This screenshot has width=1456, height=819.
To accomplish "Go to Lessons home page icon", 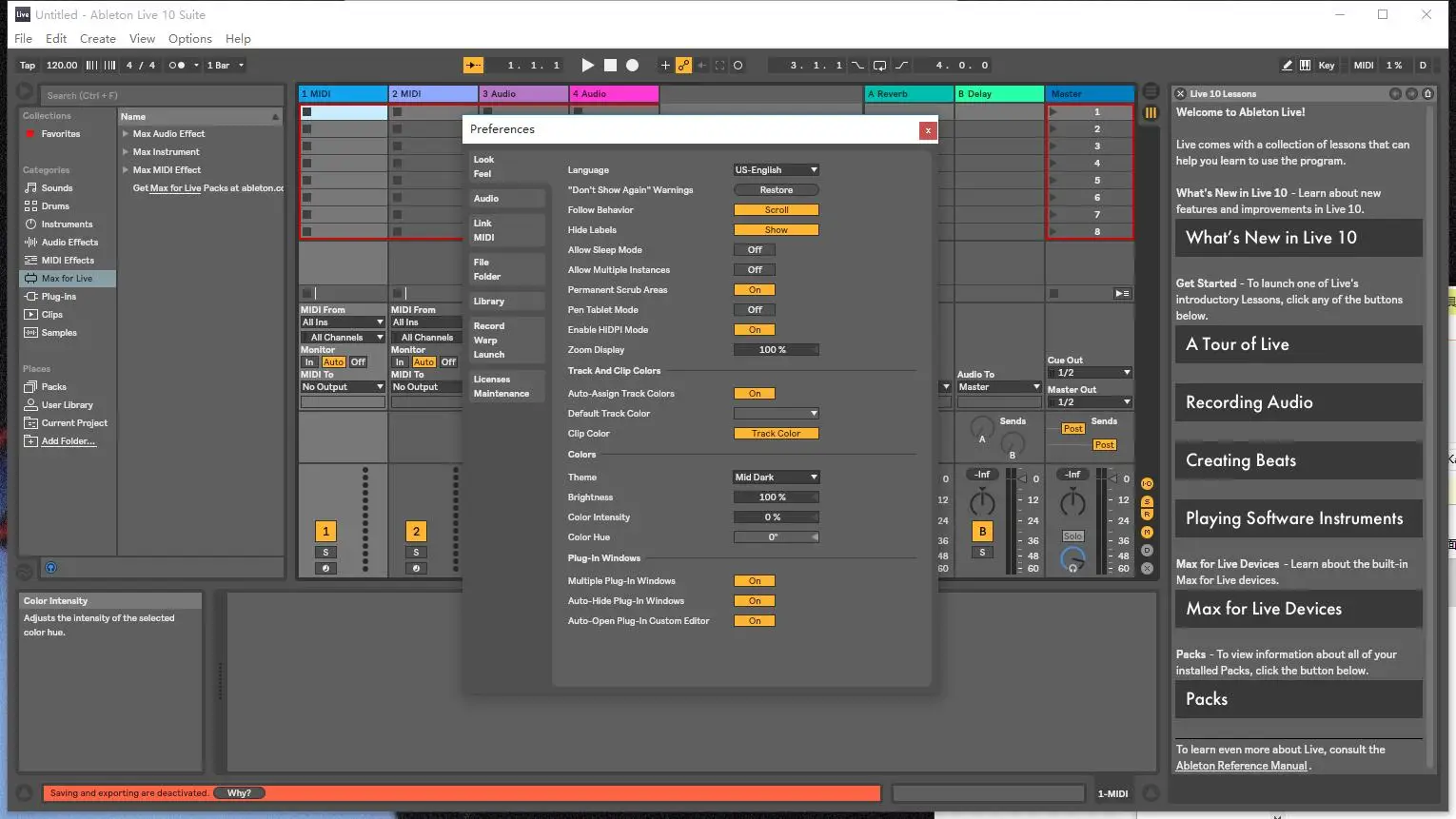I will 1427,93.
